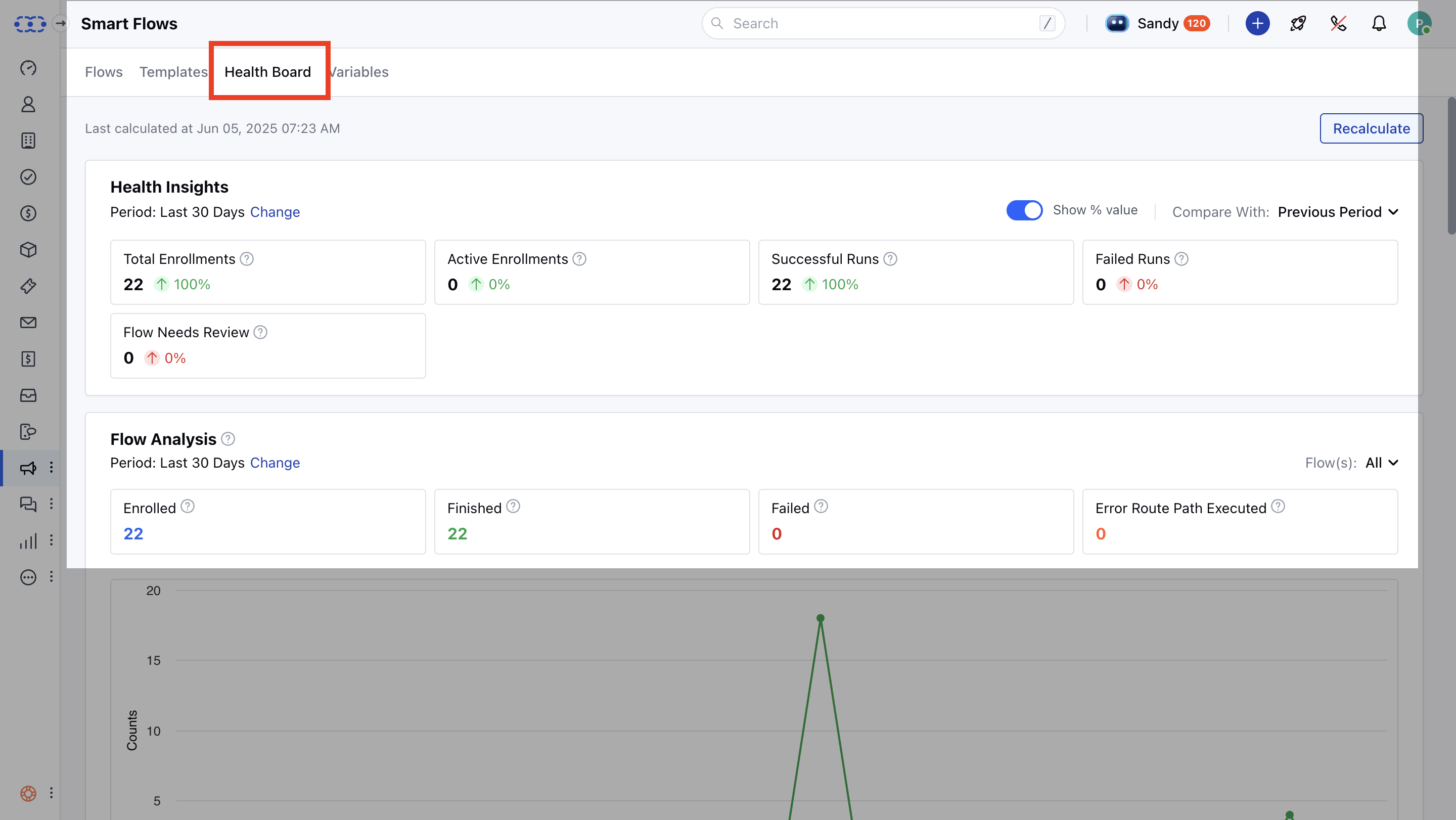Viewport: 1456px width, 820px height.
Task: Open the email envelope sidebar icon
Action: [28, 322]
